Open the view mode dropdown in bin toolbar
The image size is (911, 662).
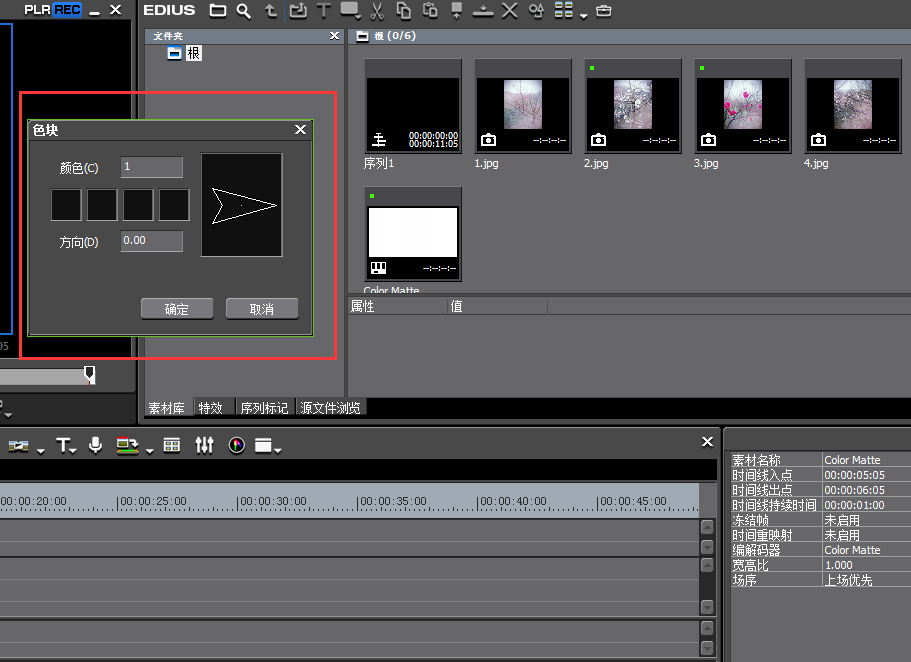coord(584,14)
